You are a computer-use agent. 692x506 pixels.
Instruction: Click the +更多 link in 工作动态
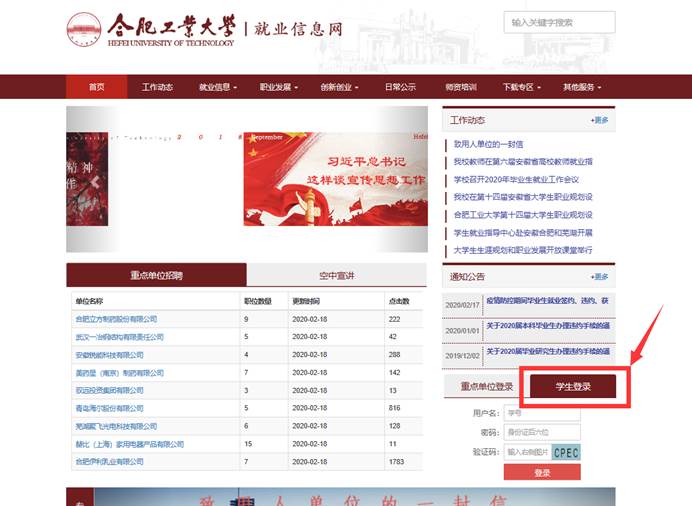(x=599, y=120)
